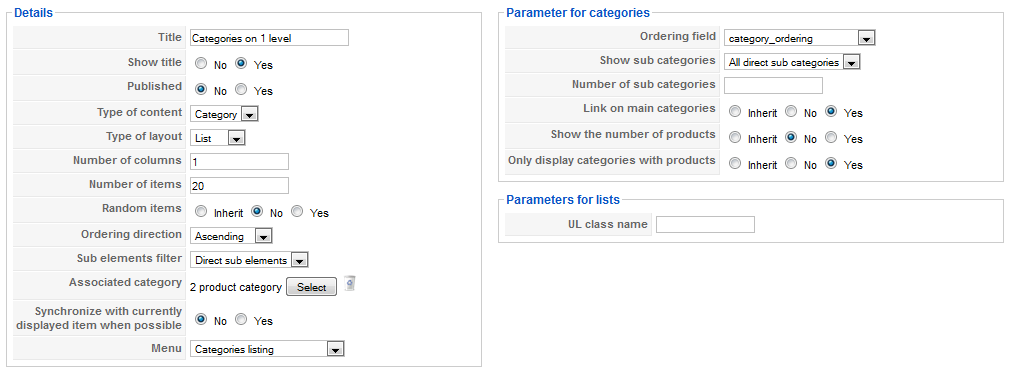
Task: Enable Synchronize with currently displayed item Yes
Action: 241,319
